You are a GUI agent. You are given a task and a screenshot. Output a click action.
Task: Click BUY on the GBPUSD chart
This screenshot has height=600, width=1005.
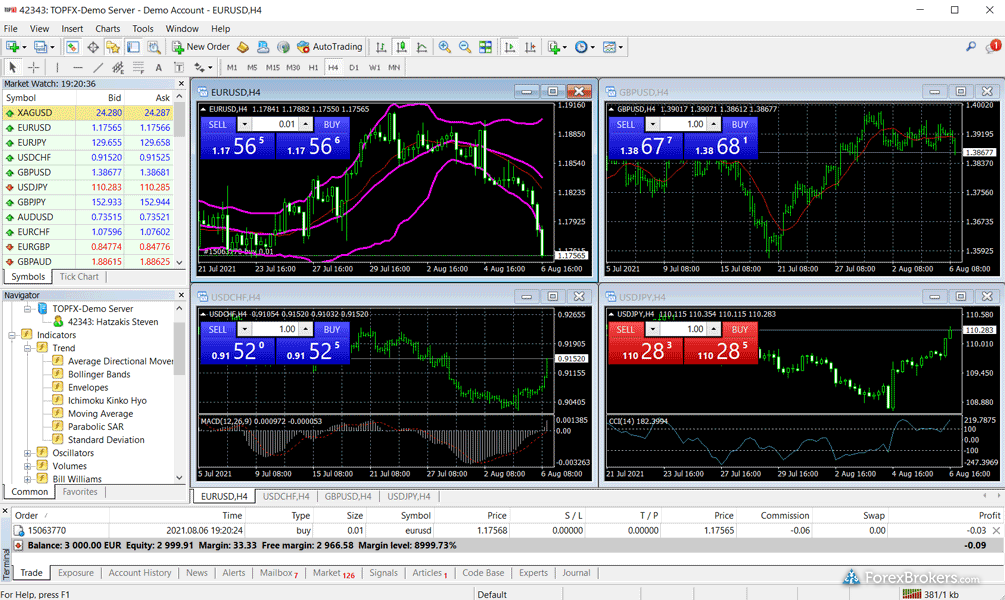click(x=740, y=124)
